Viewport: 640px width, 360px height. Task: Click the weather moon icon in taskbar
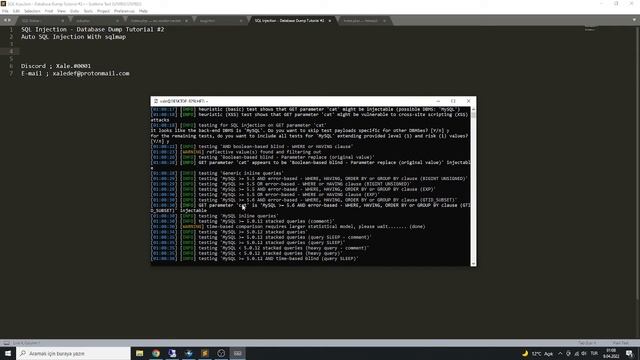pos(525,353)
